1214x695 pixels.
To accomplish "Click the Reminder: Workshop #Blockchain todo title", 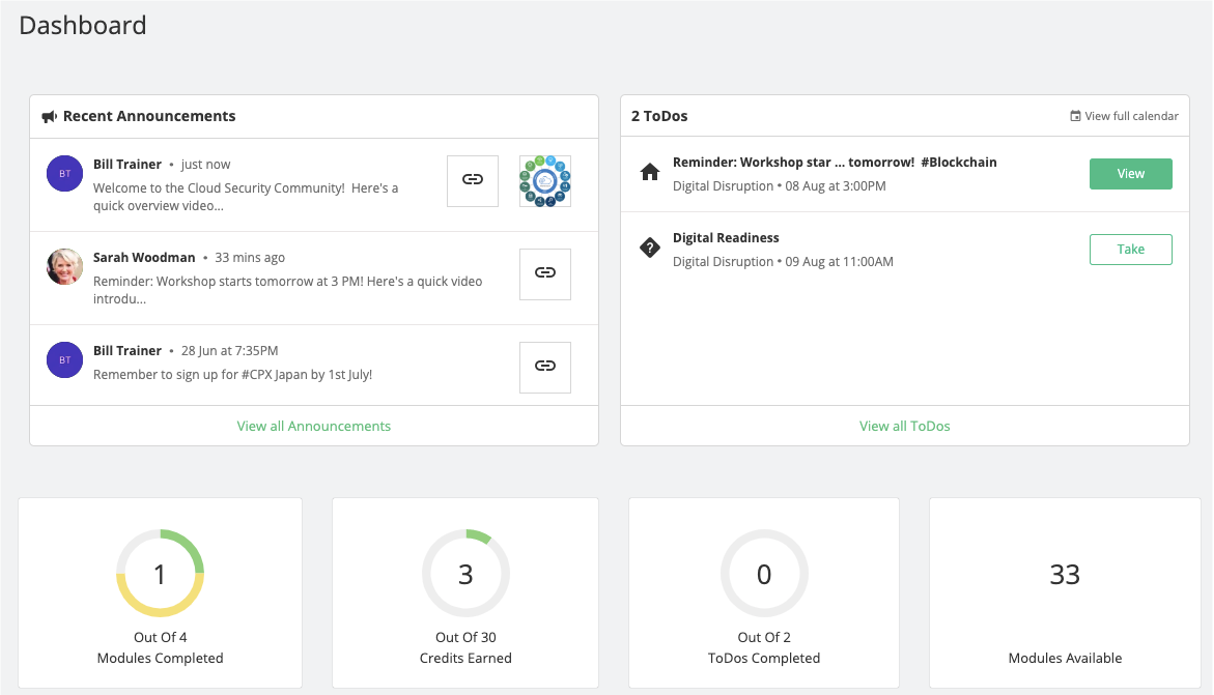I will [x=835, y=162].
